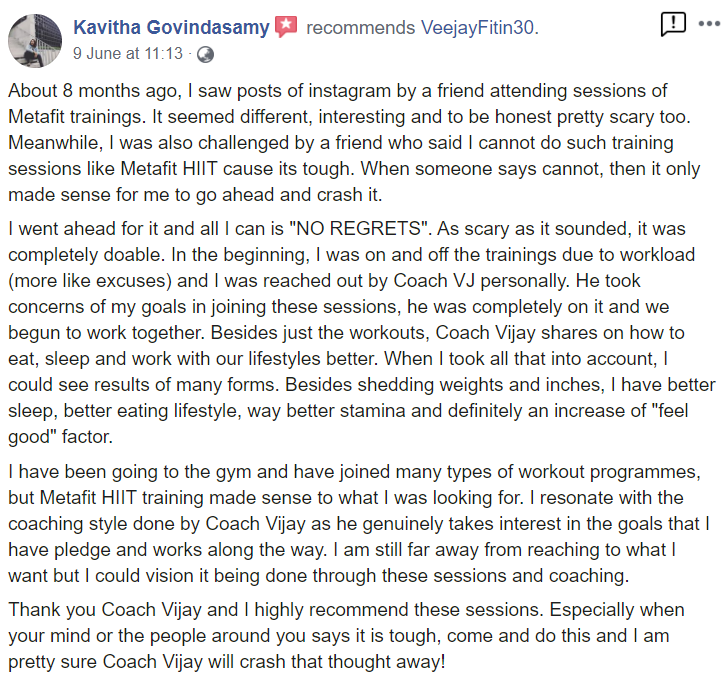Click the red star recommendation badge

point(286,27)
